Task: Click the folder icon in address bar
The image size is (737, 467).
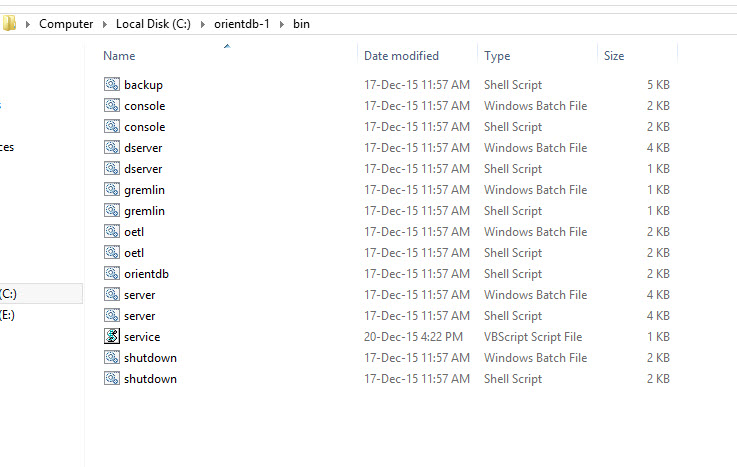Action: tap(9, 23)
